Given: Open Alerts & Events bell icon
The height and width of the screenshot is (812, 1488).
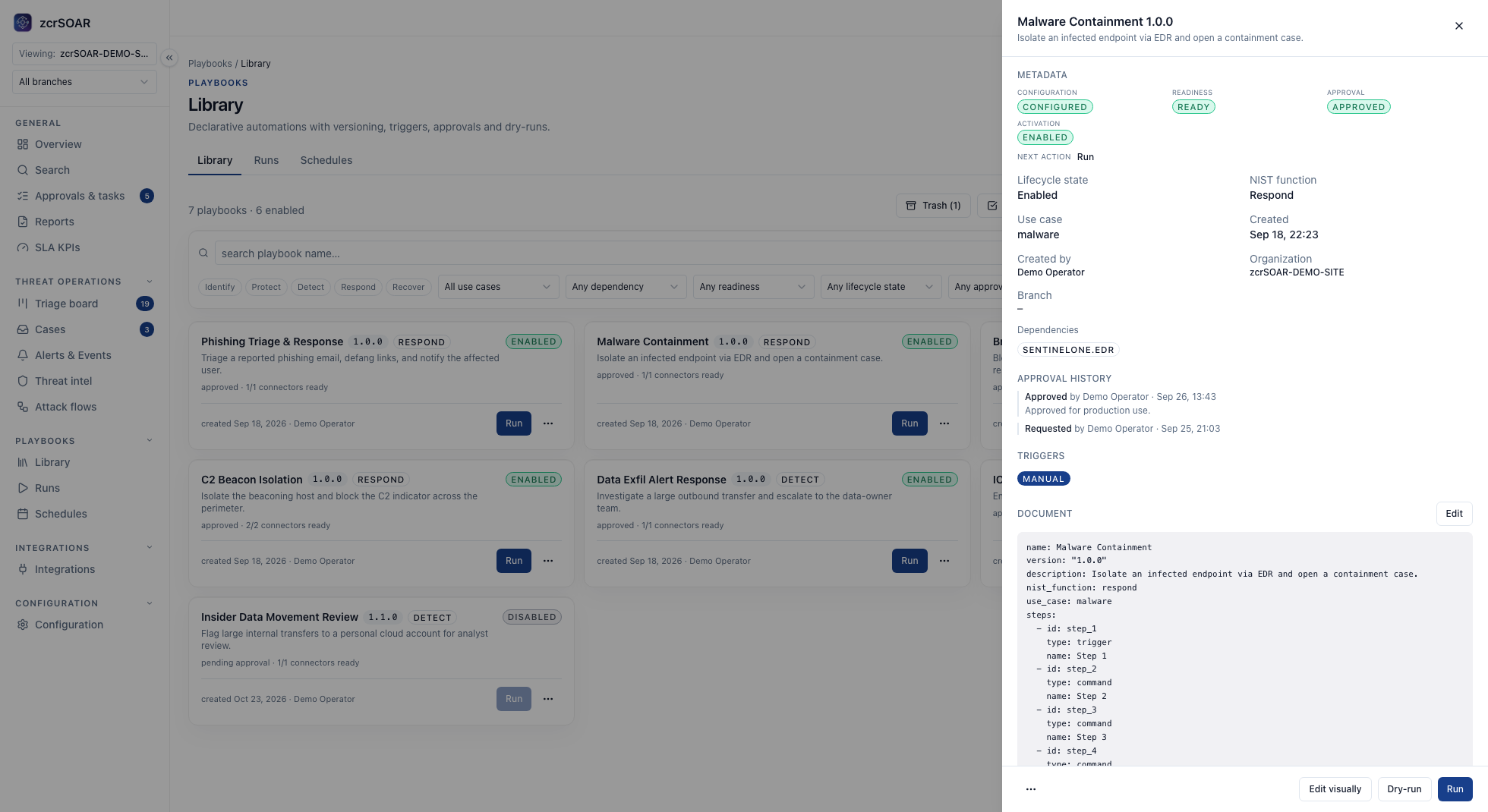Looking at the screenshot, I should [23, 355].
